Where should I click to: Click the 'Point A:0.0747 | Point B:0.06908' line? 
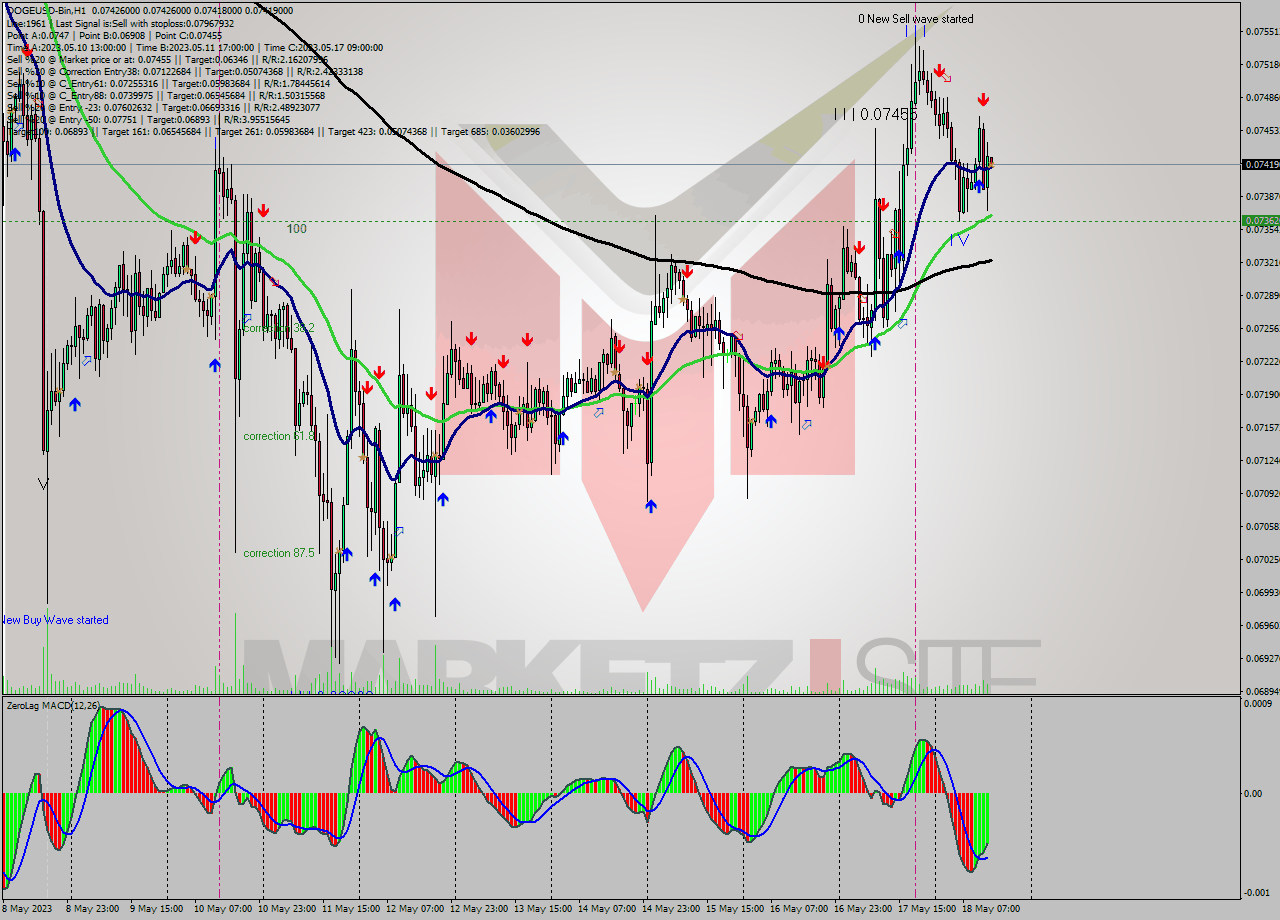(114, 35)
